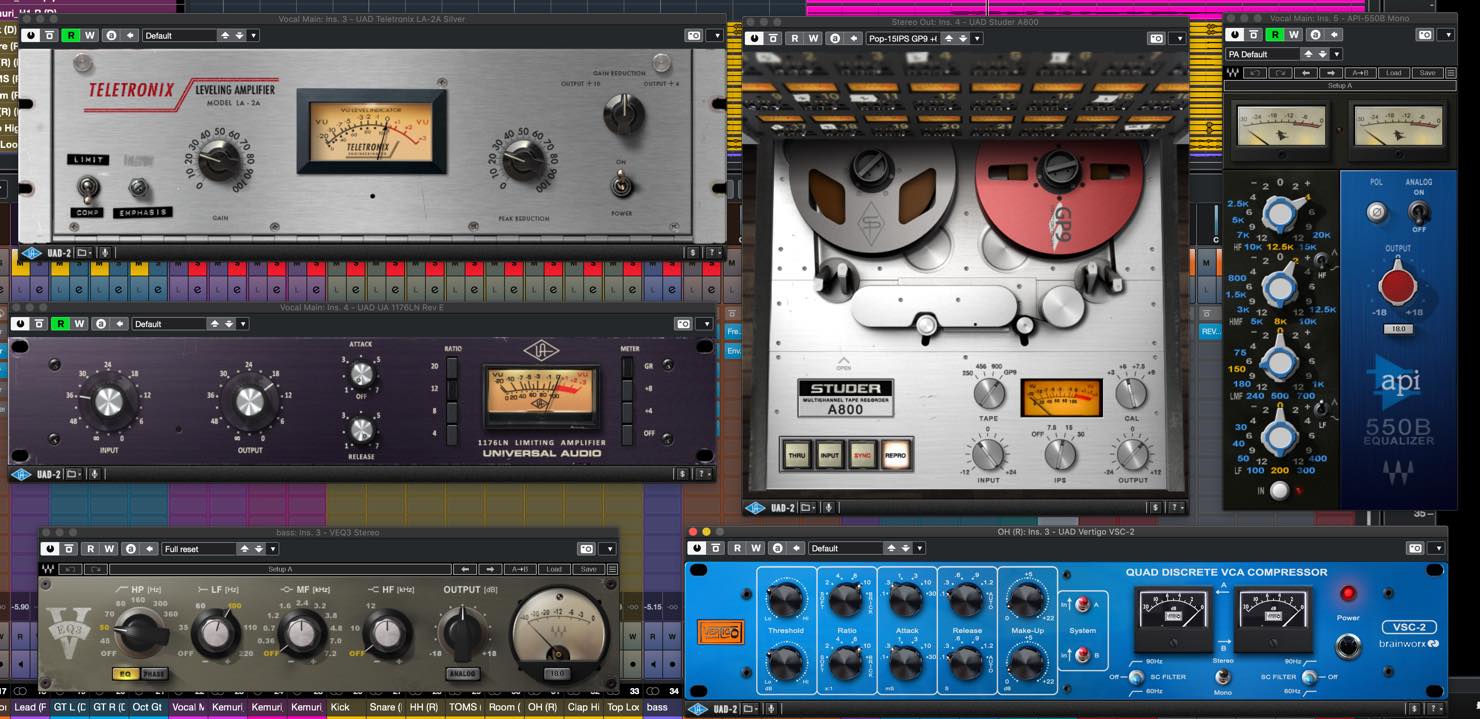Viewport: 1480px width, 719px height.
Task: Select the bass channel label at bottom
Action: 661,707
